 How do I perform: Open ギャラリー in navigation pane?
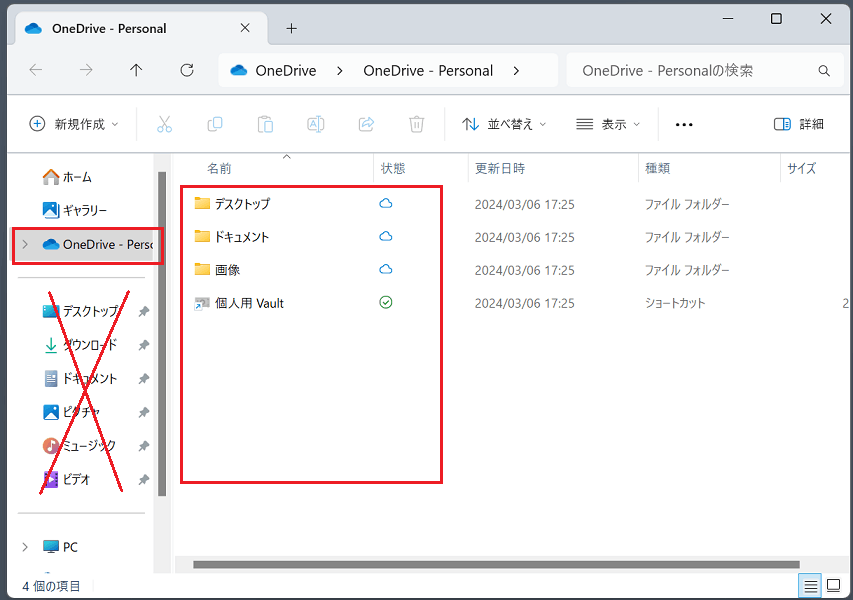(x=75, y=210)
